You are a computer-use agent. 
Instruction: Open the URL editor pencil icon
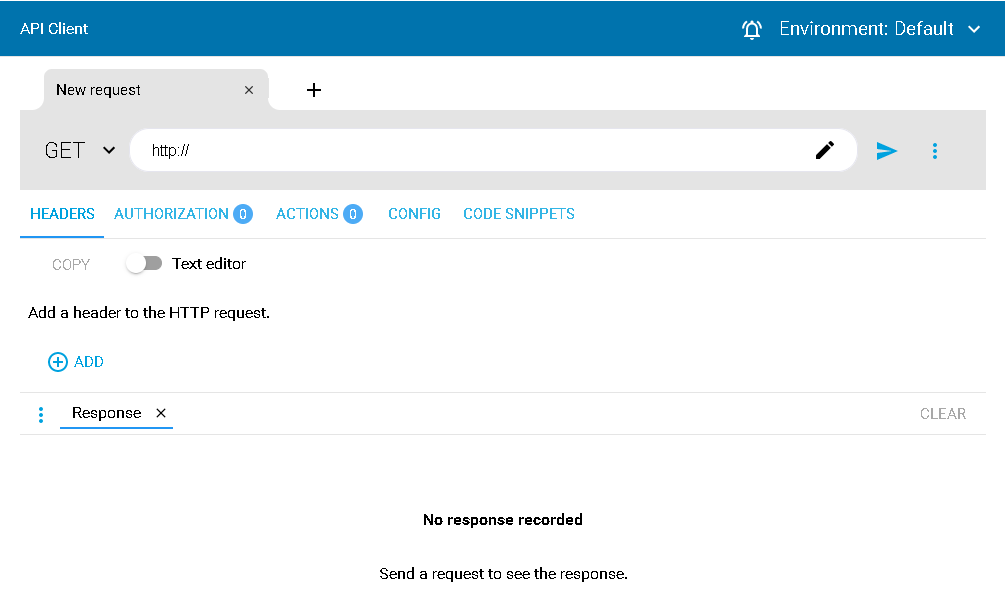pos(824,151)
